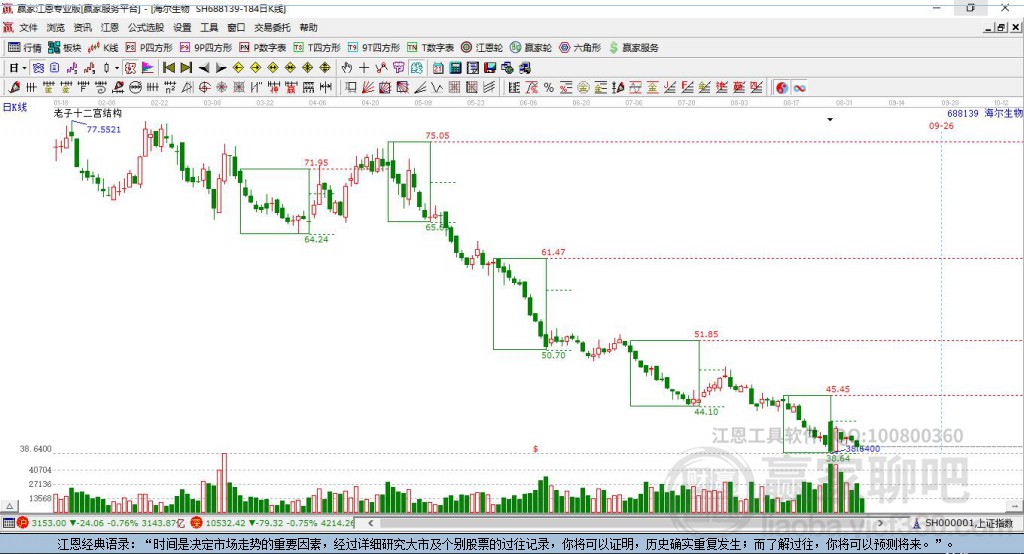Select the hand pan tool
1024x554 pixels.
tap(347, 68)
